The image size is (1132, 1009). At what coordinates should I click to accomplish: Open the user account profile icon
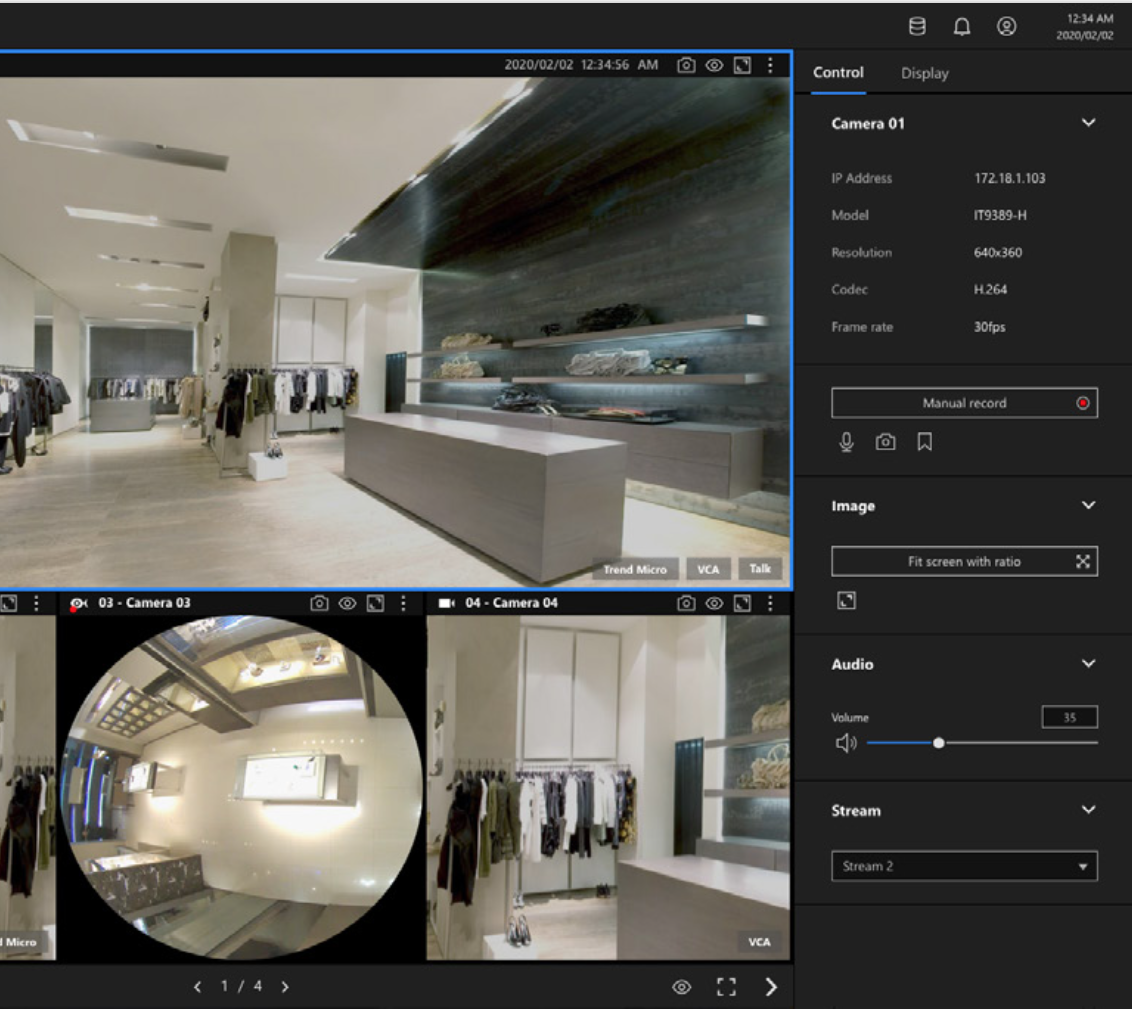[x=1007, y=28]
